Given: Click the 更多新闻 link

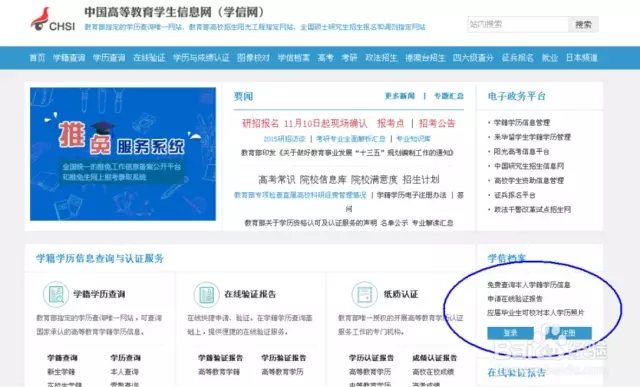Looking at the screenshot, I should click(400, 96).
